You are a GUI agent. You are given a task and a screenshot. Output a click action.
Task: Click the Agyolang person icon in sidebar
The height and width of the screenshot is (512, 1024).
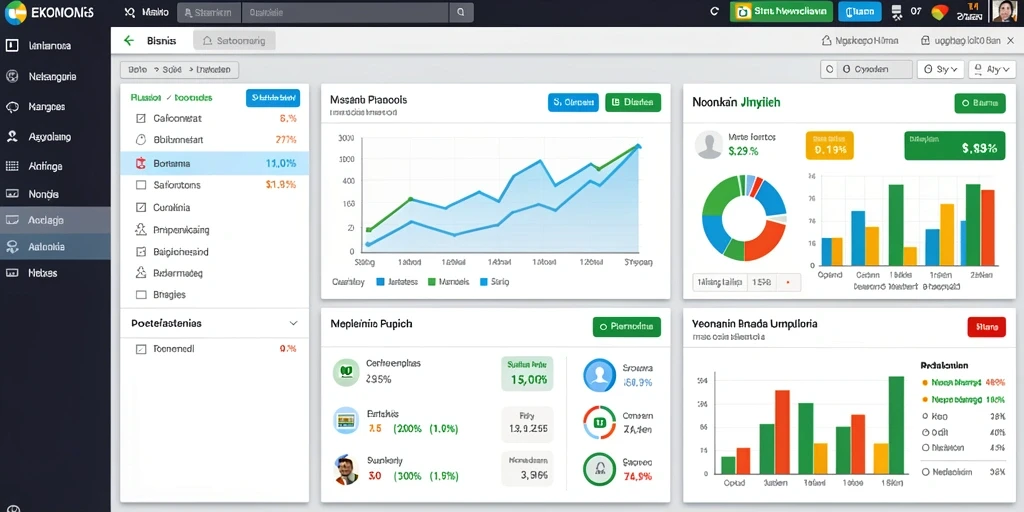pyautogui.click(x=11, y=136)
